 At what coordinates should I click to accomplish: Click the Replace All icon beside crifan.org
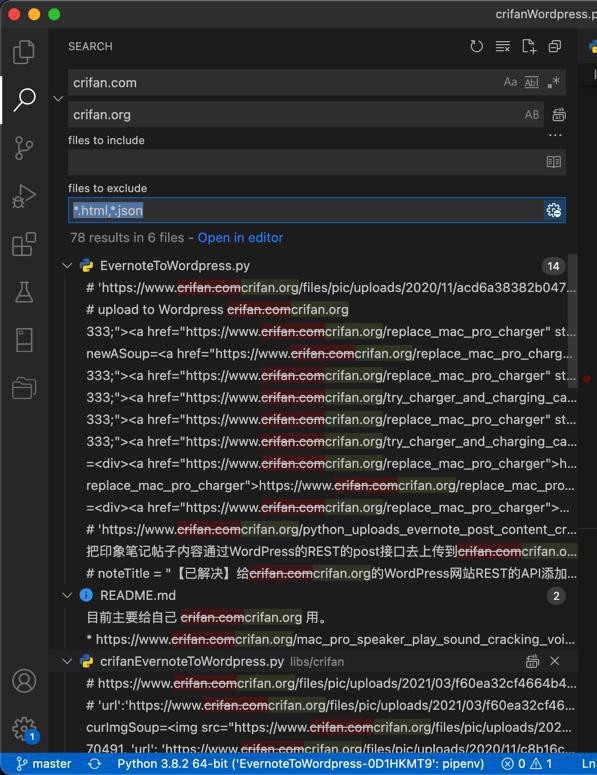(x=559, y=115)
